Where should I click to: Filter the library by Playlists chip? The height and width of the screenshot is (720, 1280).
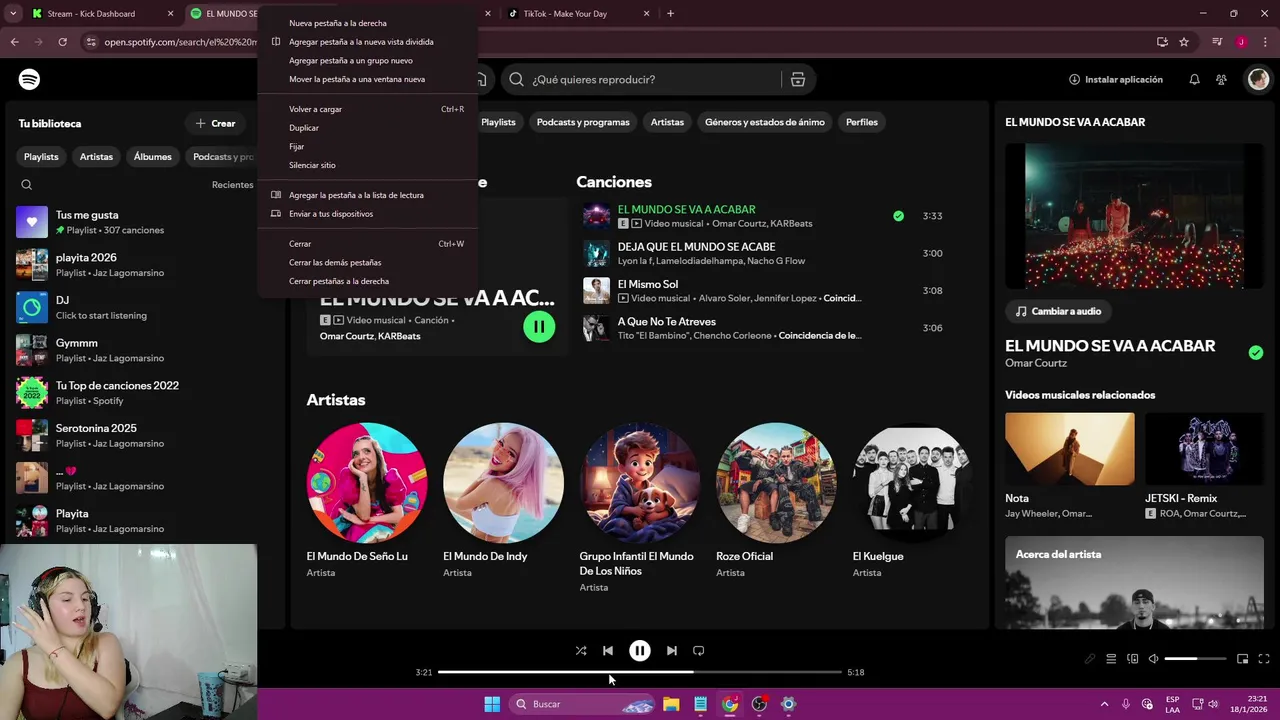41,157
